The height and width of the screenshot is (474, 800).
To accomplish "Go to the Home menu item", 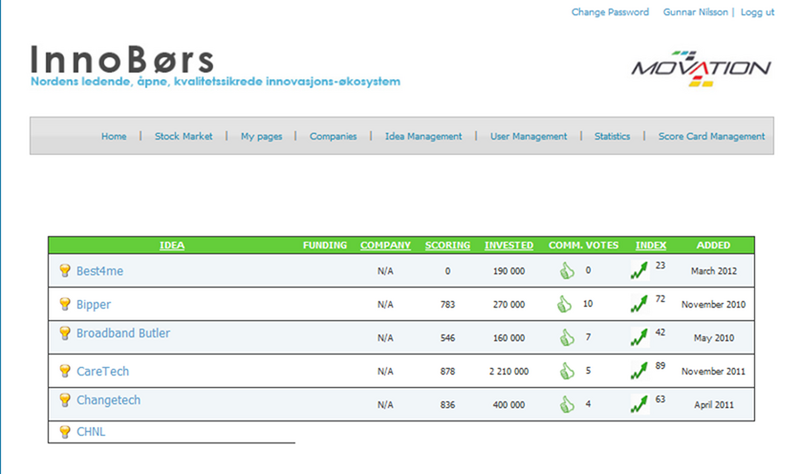I will (x=114, y=136).
